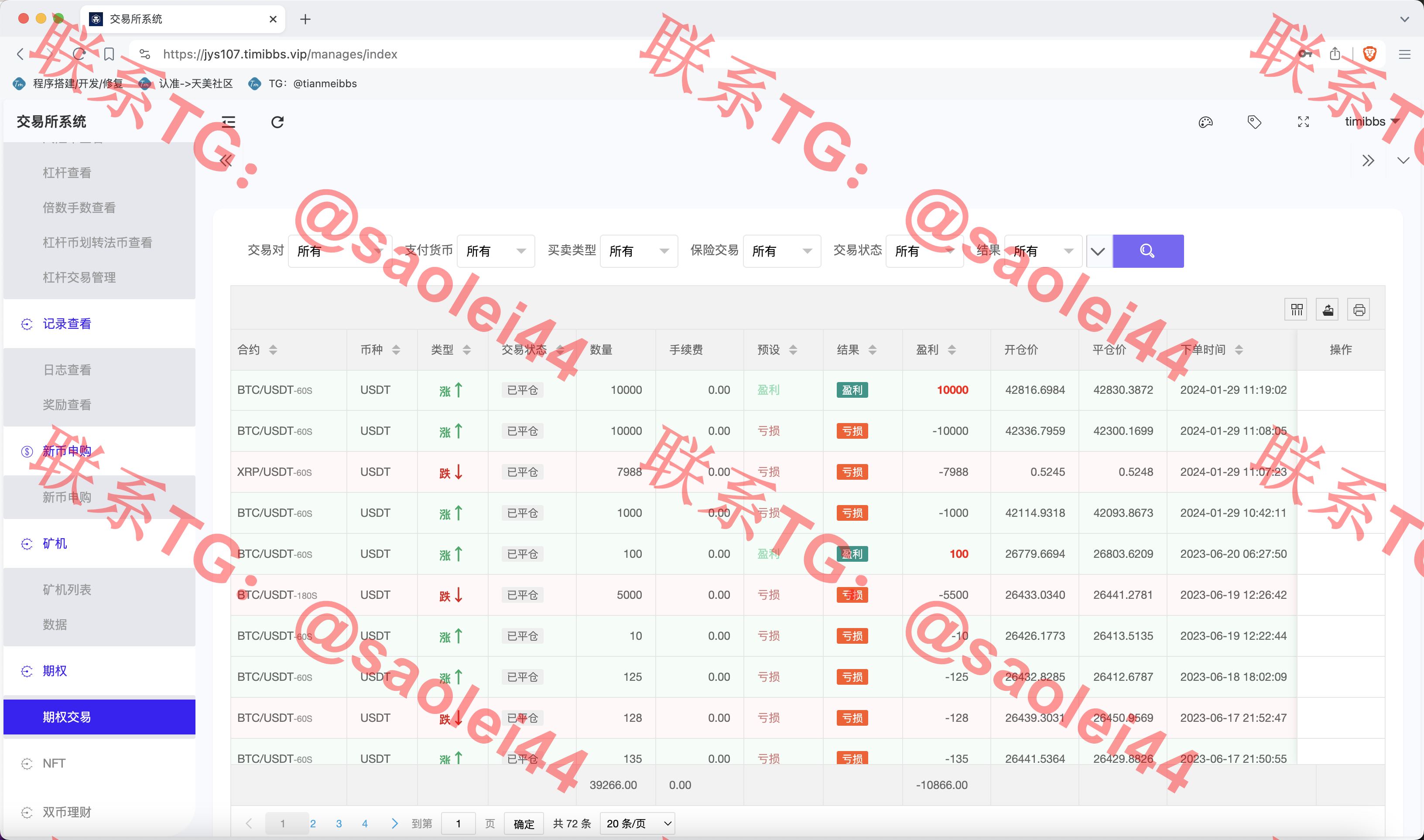
Task: Open TG: @tianmeibbs bookmark
Action: pos(303,84)
